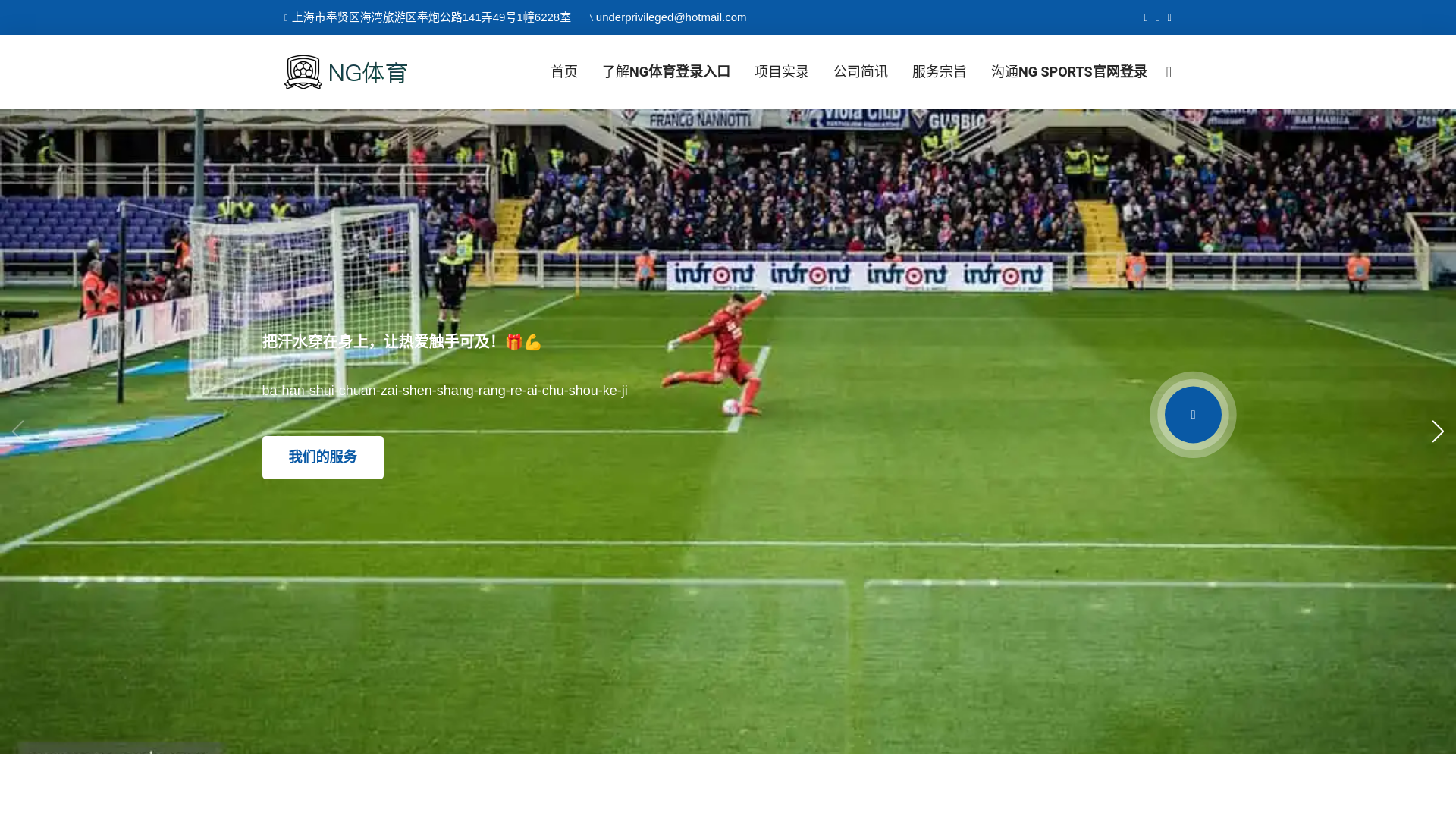Click the NG体育 brand name text
The image size is (1456, 819).
point(368,74)
